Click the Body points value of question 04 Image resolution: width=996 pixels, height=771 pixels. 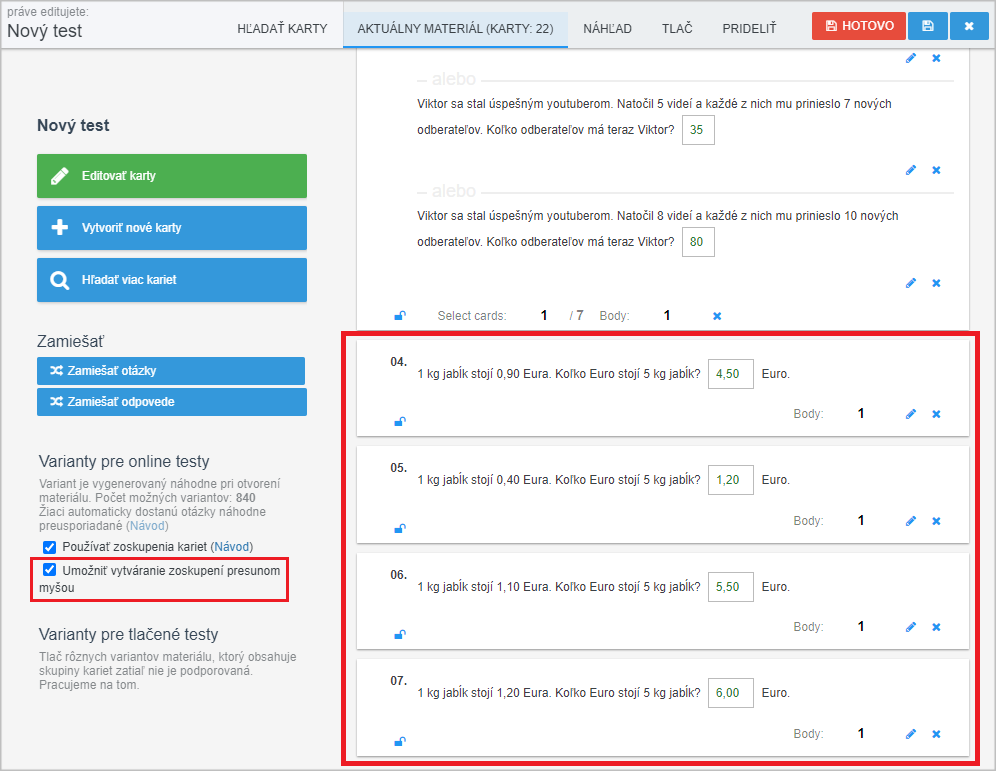[861, 413]
